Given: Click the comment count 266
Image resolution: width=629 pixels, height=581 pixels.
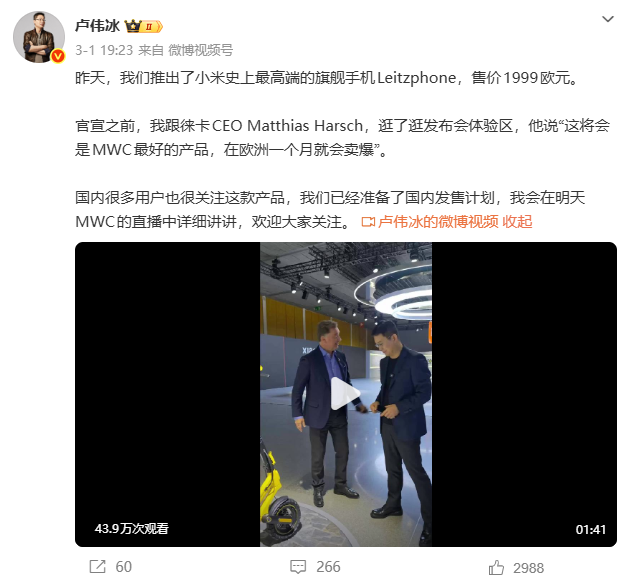Looking at the screenshot, I should point(328,567).
